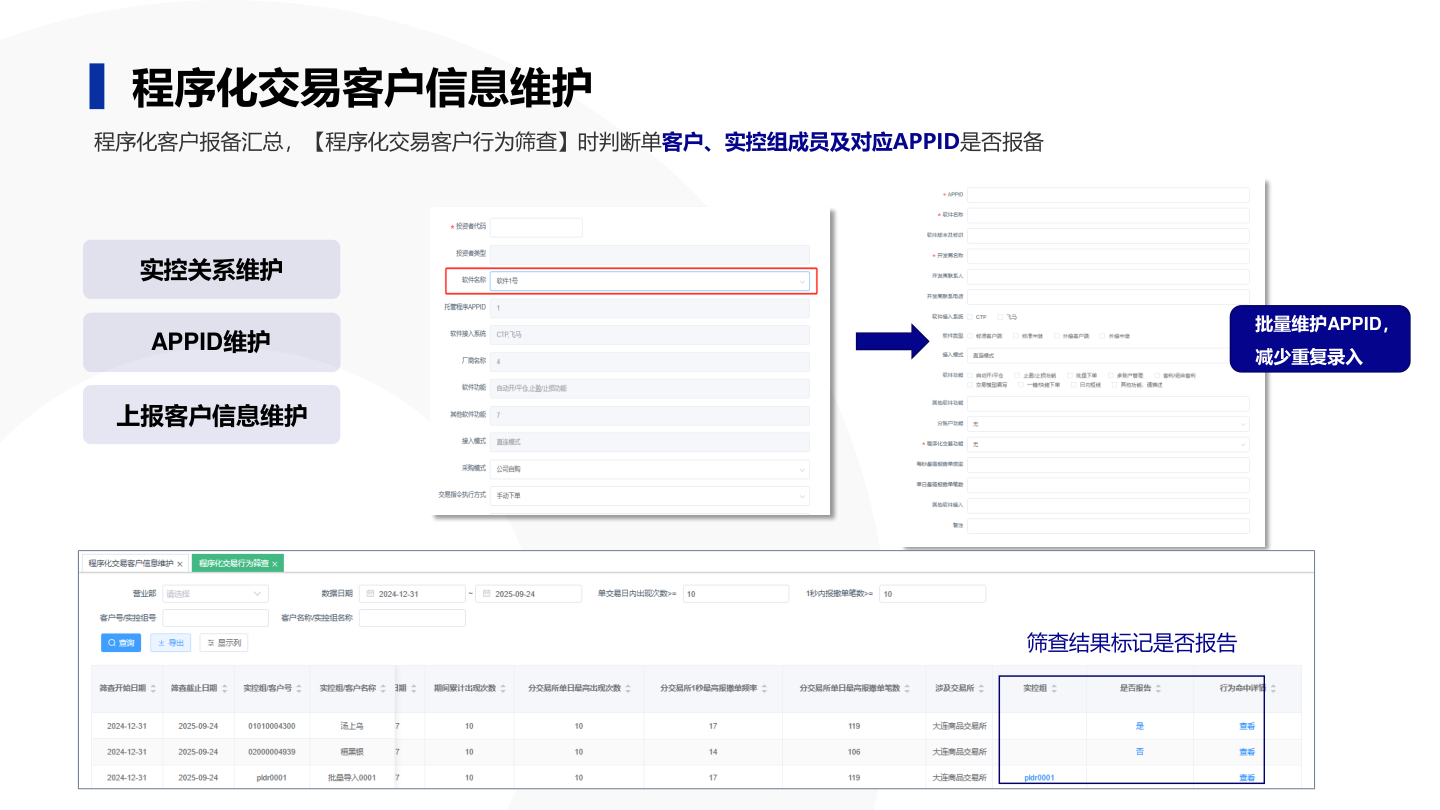Focus the 单交易日内出现次数>= input field
The image size is (1440, 810).
(x=735, y=594)
